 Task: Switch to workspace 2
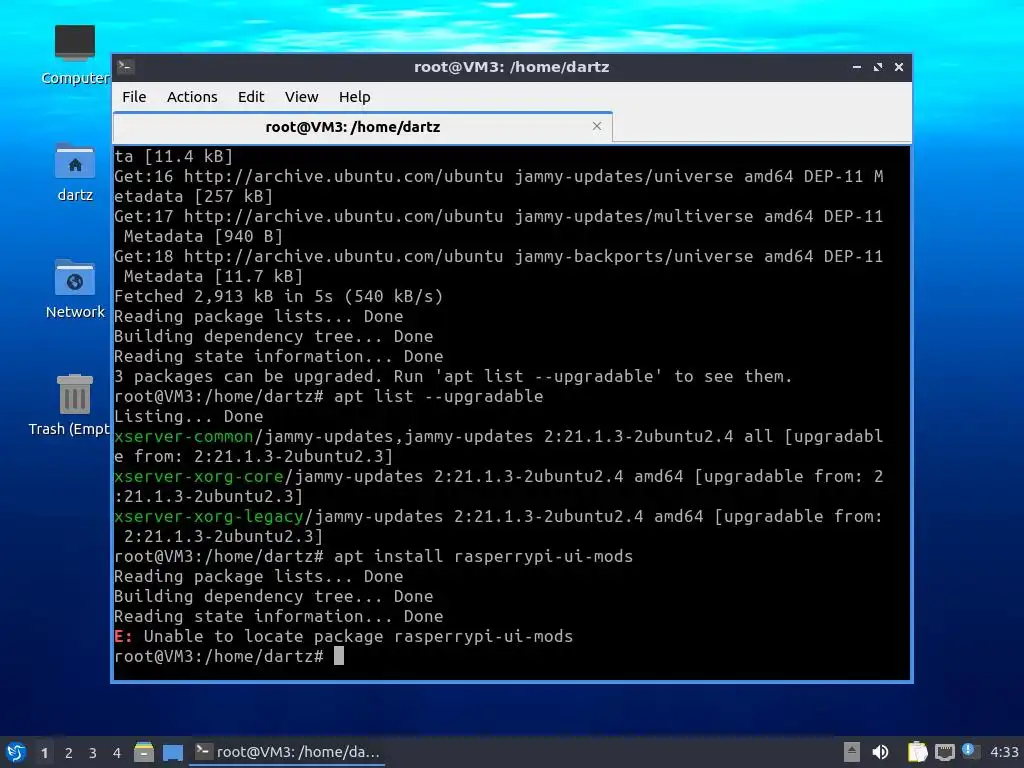click(69, 753)
